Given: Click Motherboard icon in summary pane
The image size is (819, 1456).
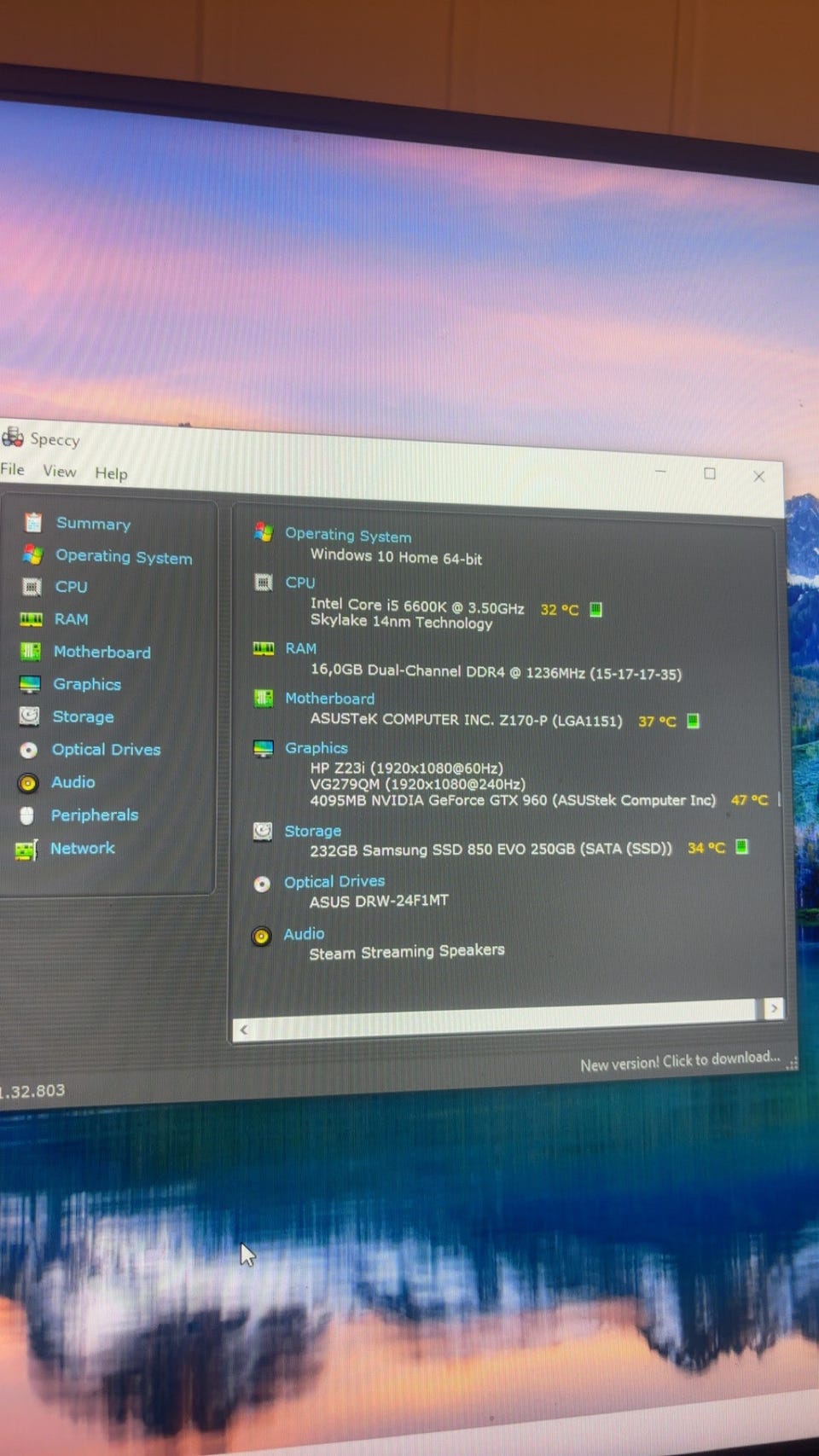Looking at the screenshot, I should pyautogui.click(x=264, y=698).
